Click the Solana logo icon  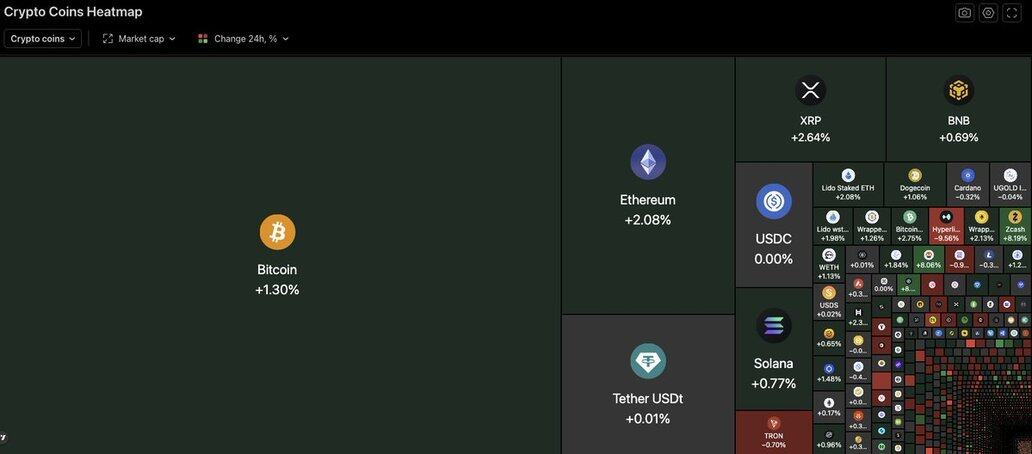[773, 326]
